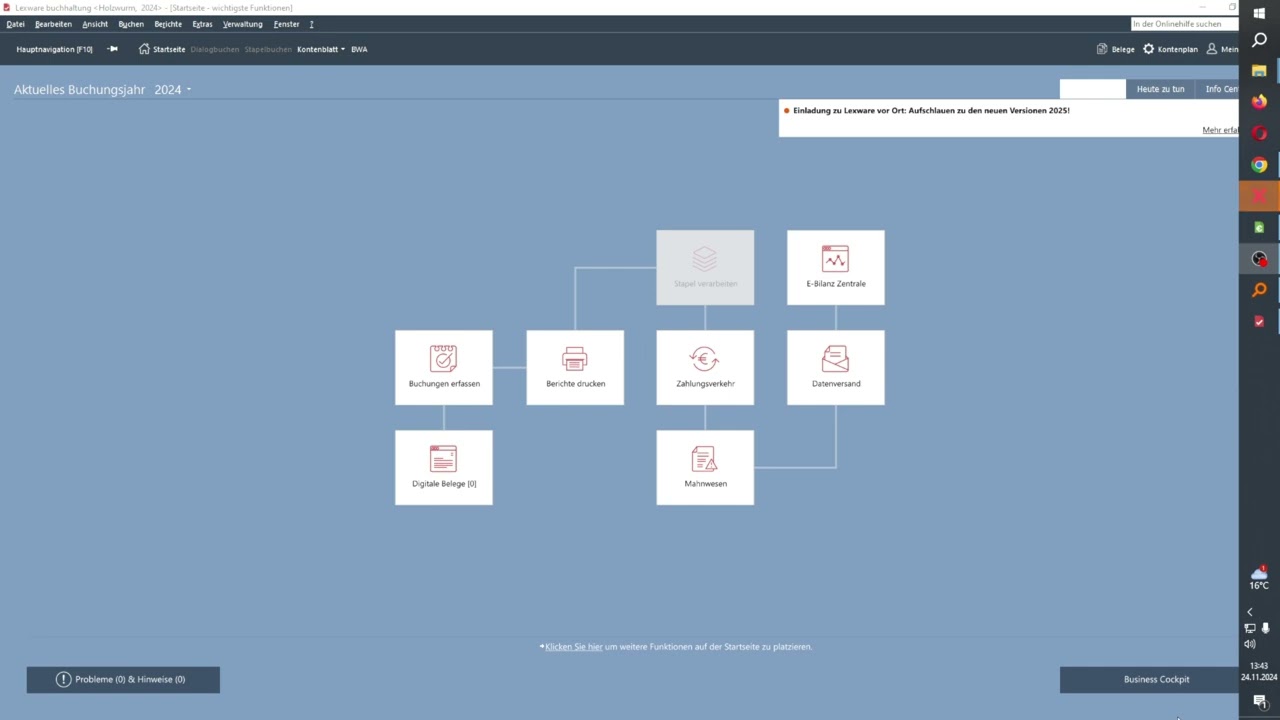Open the Datenversand tile

(836, 367)
